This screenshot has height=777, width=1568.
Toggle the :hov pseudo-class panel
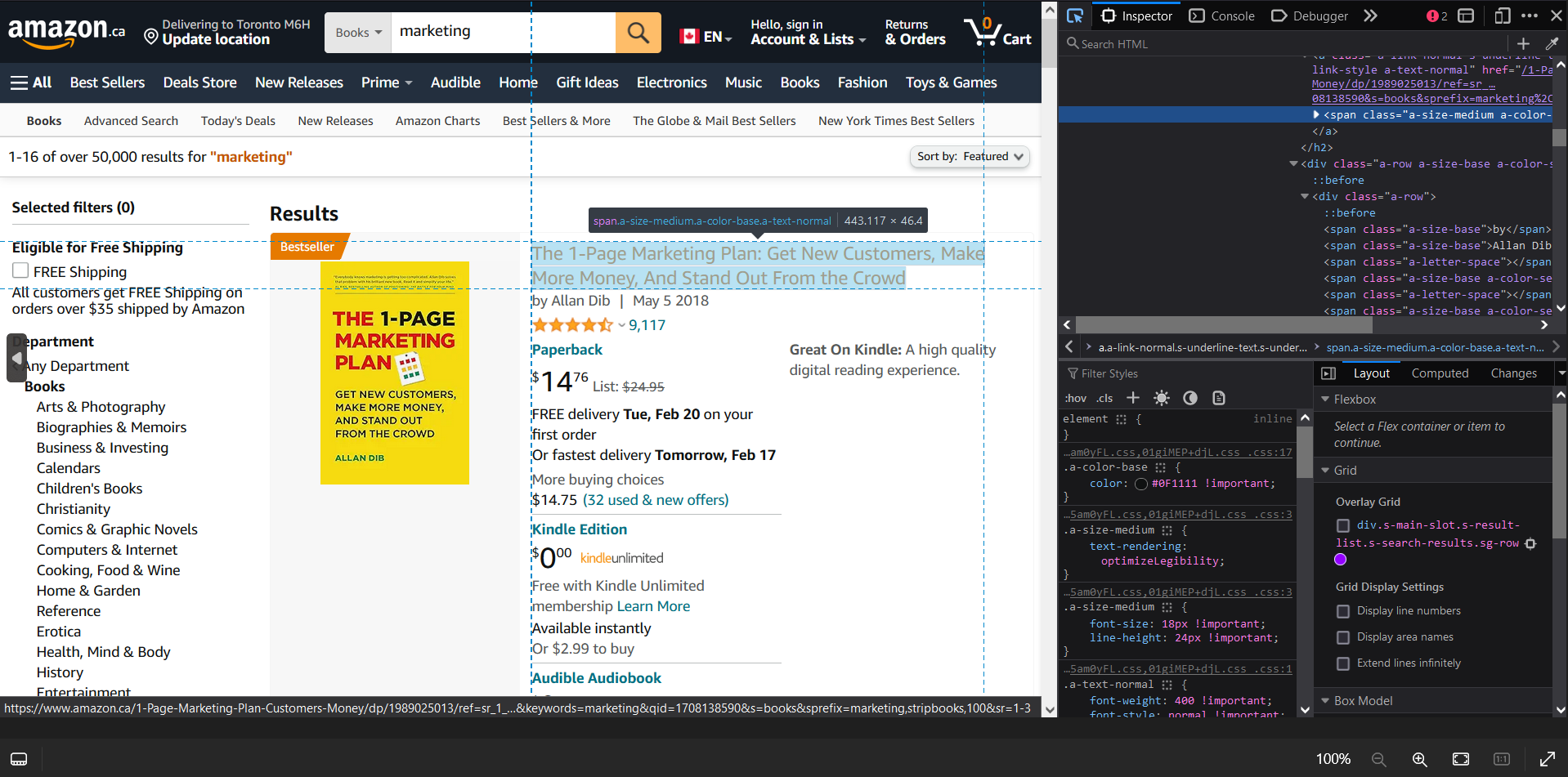(1076, 398)
